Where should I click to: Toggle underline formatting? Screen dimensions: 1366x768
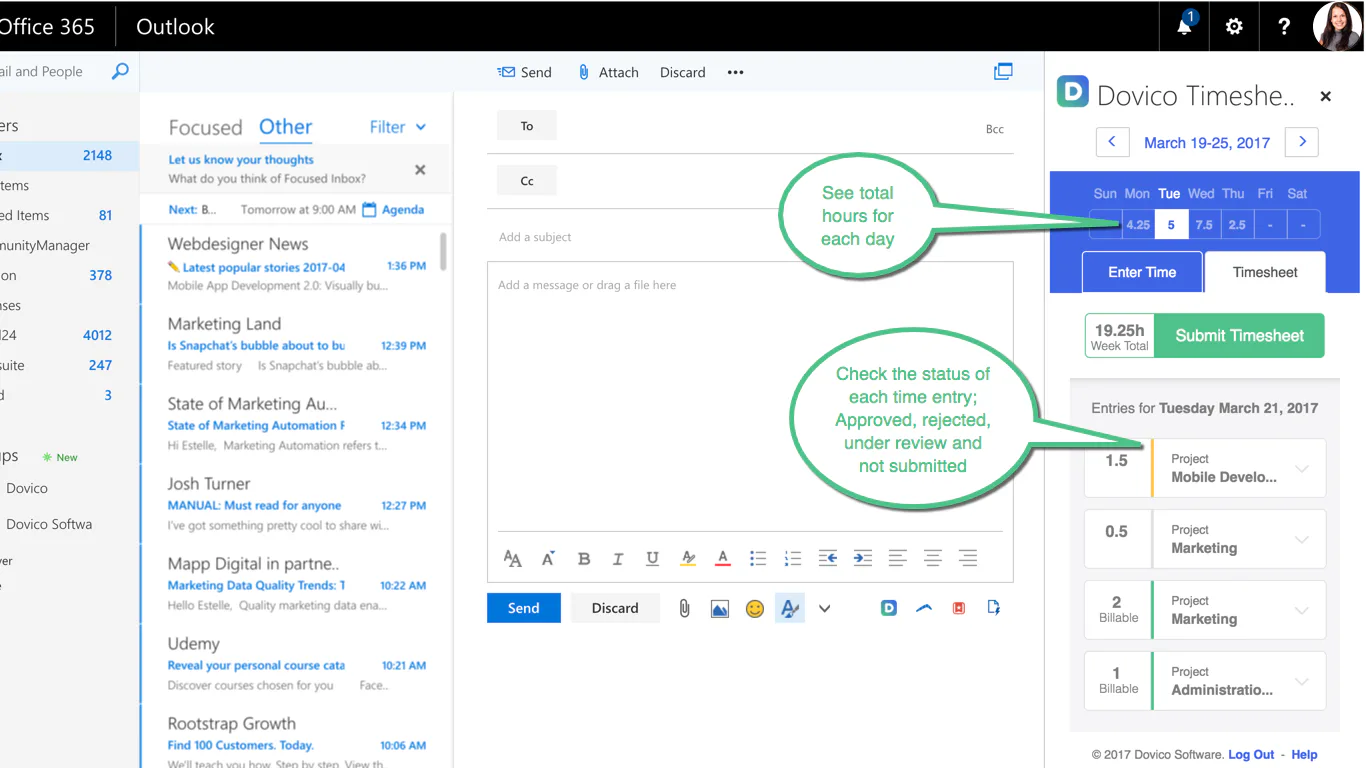coord(653,558)
